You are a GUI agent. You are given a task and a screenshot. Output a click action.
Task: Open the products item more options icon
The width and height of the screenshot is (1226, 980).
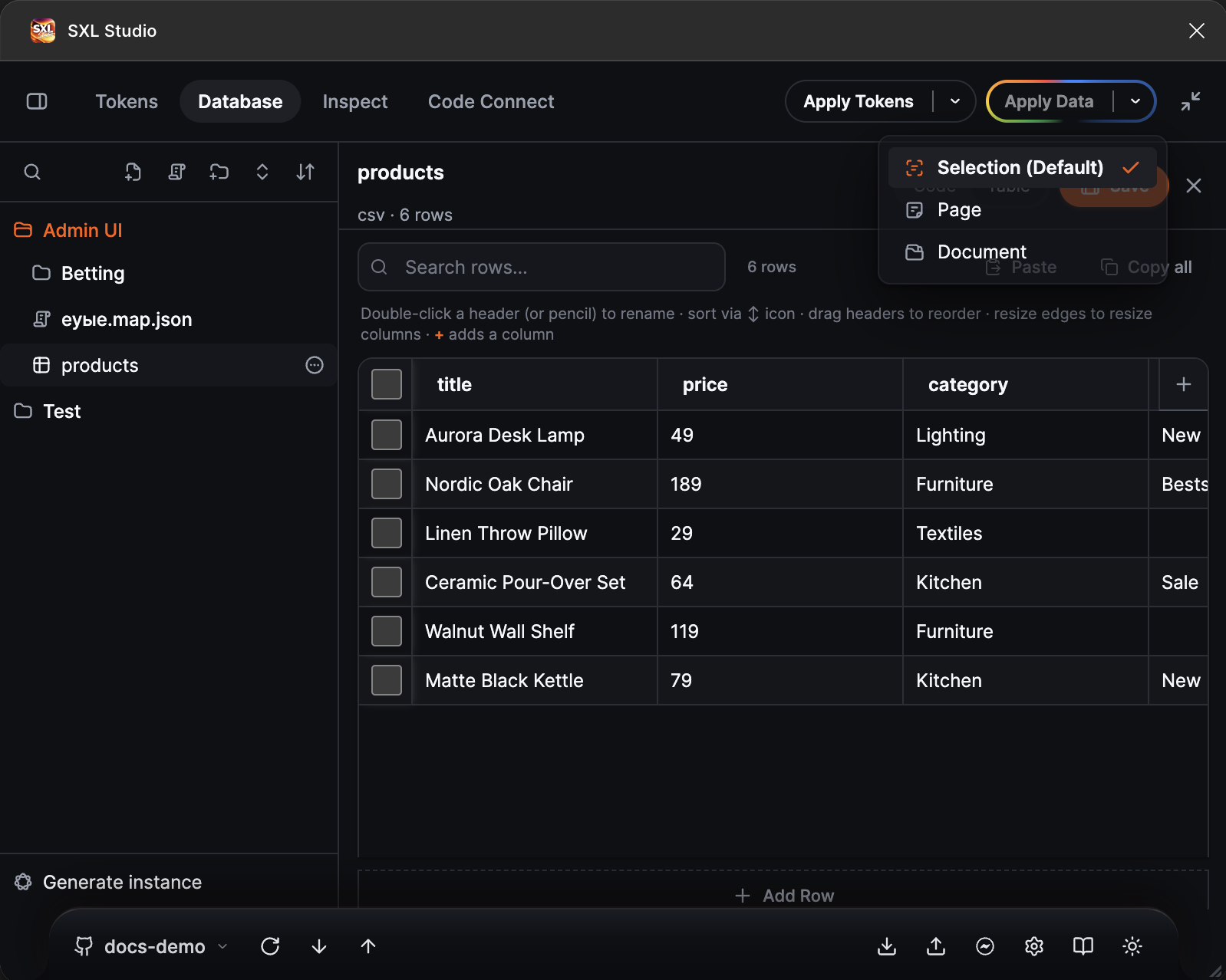coord(315,365)
